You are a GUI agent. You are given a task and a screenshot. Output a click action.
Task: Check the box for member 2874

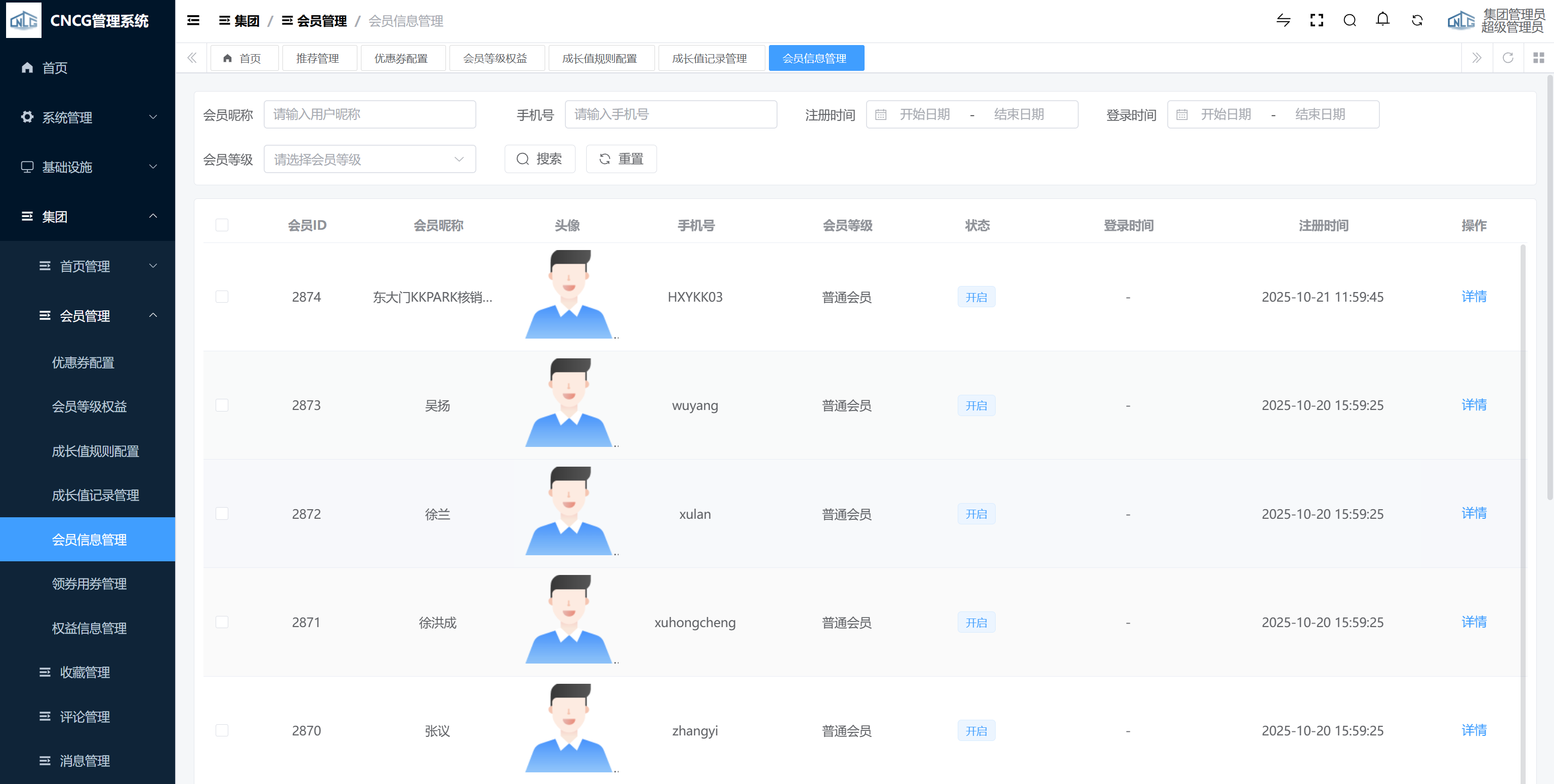(222, 297)
